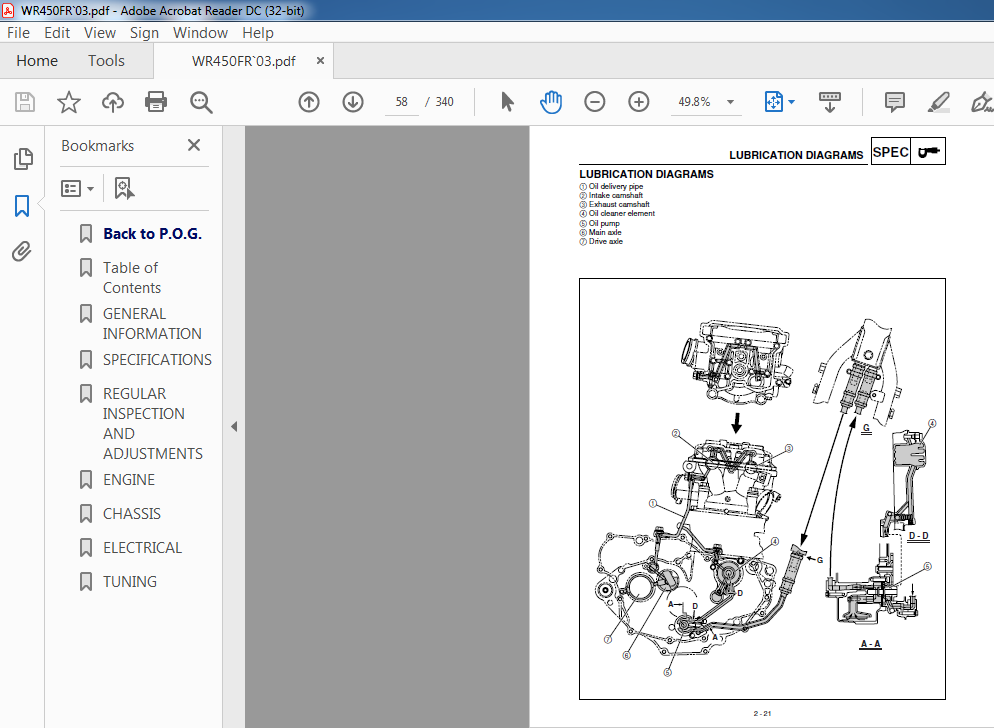
Task: Click the fit page tool icon
Action: 774,102
